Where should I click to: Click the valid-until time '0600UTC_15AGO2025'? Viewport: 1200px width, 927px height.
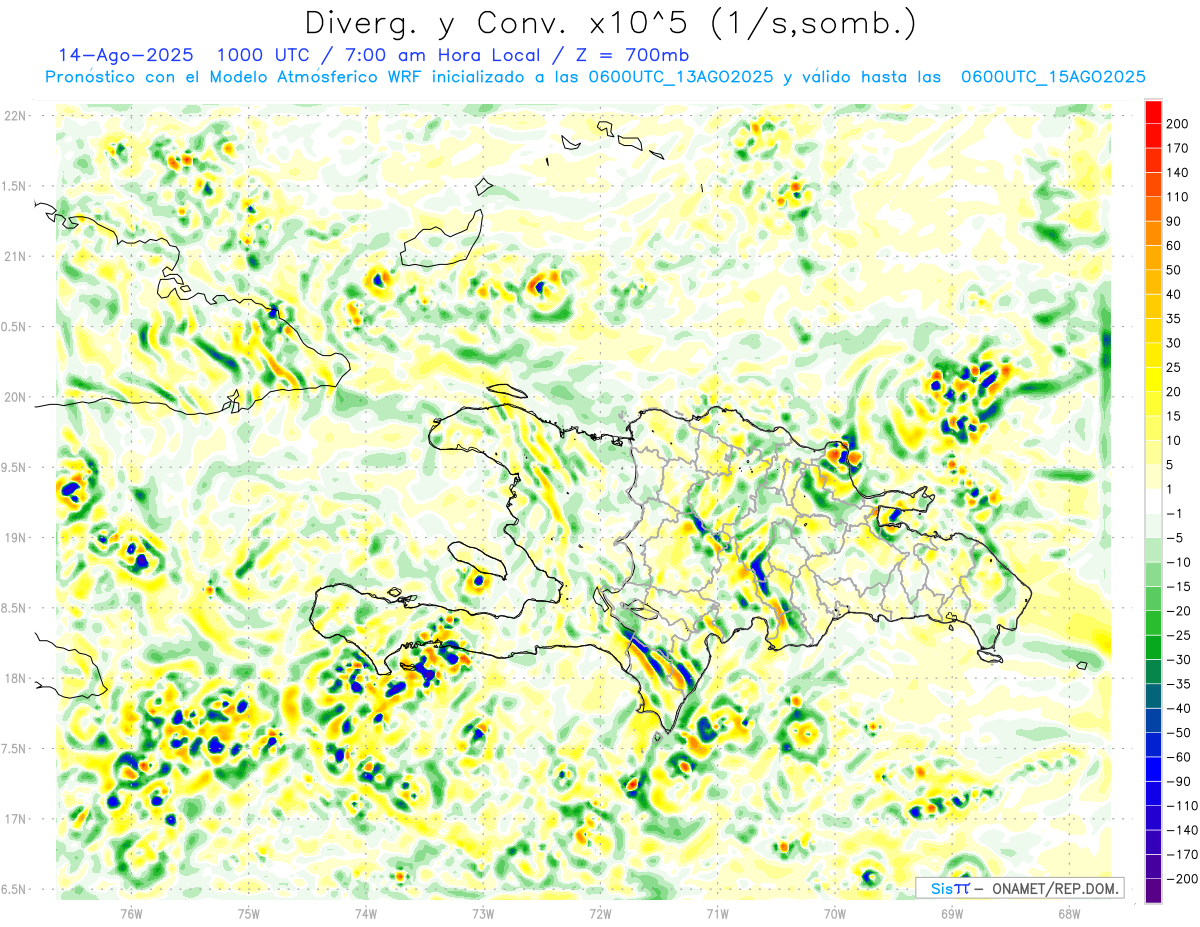click(x=1053, y=77)
